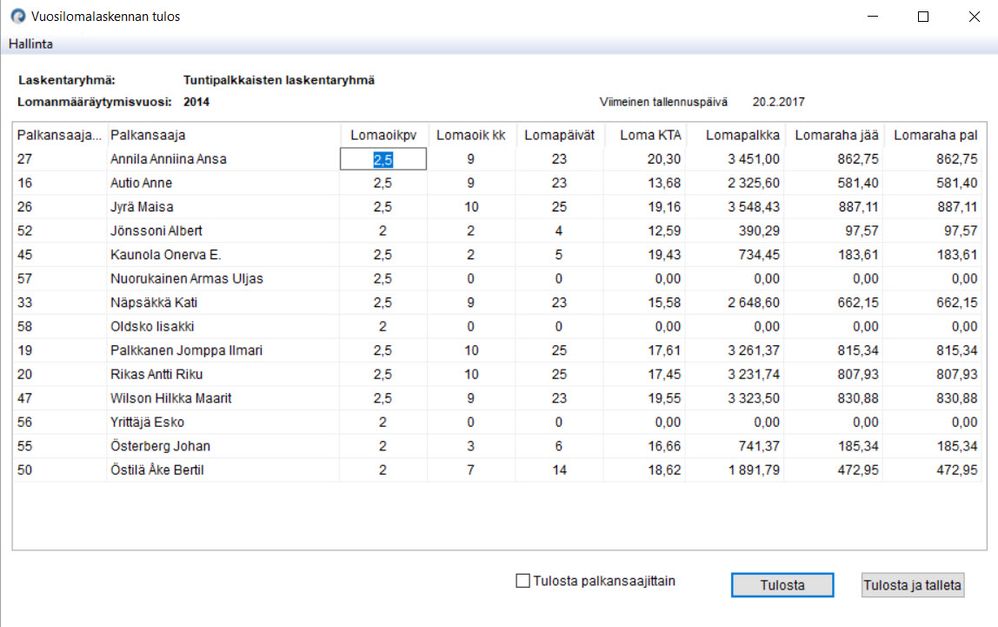Minimize the Vuosilomalaskennan tulos window
998x627 pixels.
[873, 16]
